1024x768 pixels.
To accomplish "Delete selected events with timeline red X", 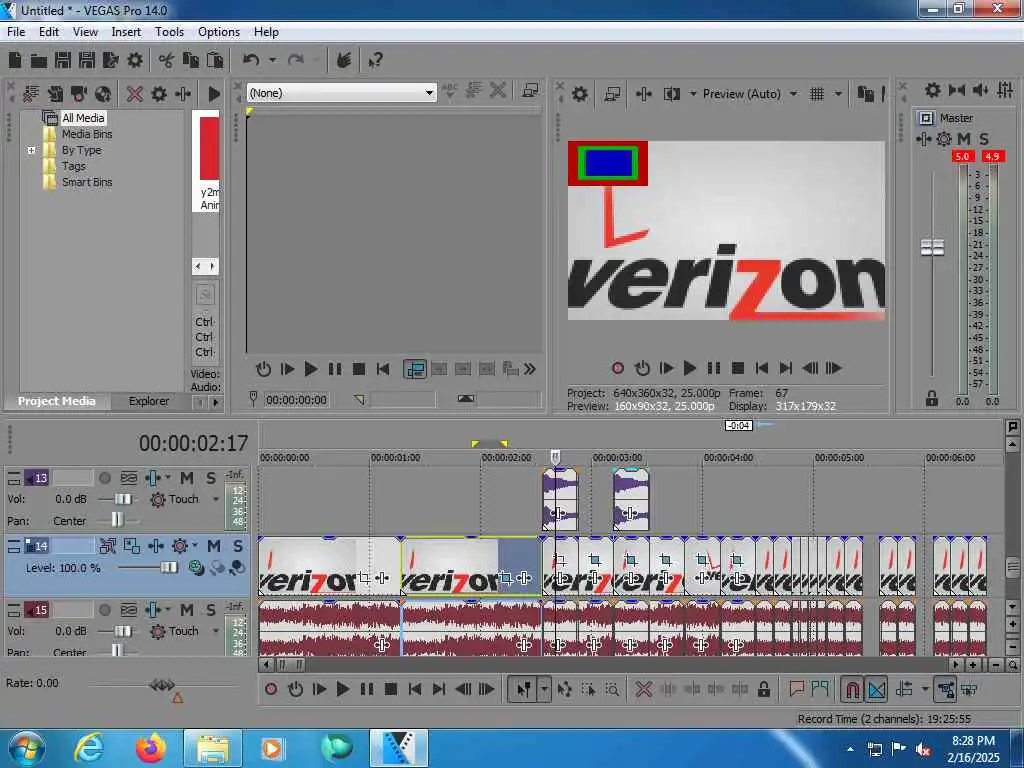I will [x=643, y=689].
